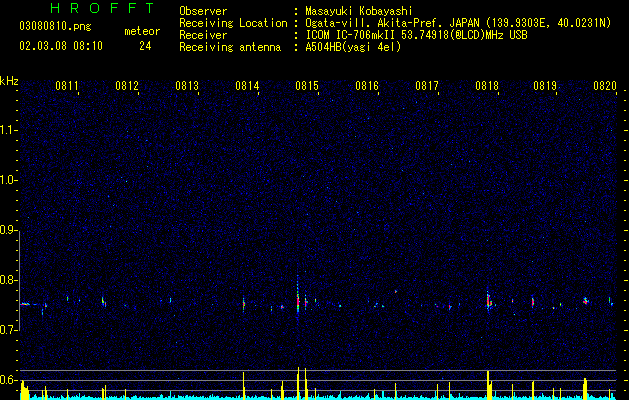Click the 0.6 frequency axis label
The height and width of the screenshot is (400, 629).
[9, 380]
